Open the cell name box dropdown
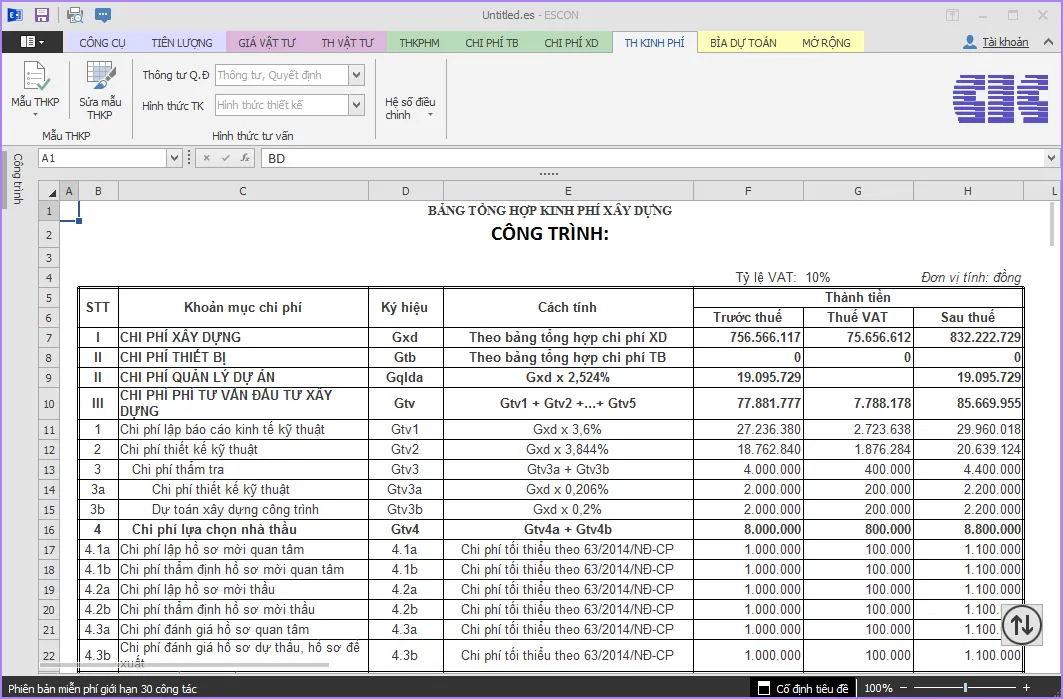The image size is (1063, 699). point(174,158)
